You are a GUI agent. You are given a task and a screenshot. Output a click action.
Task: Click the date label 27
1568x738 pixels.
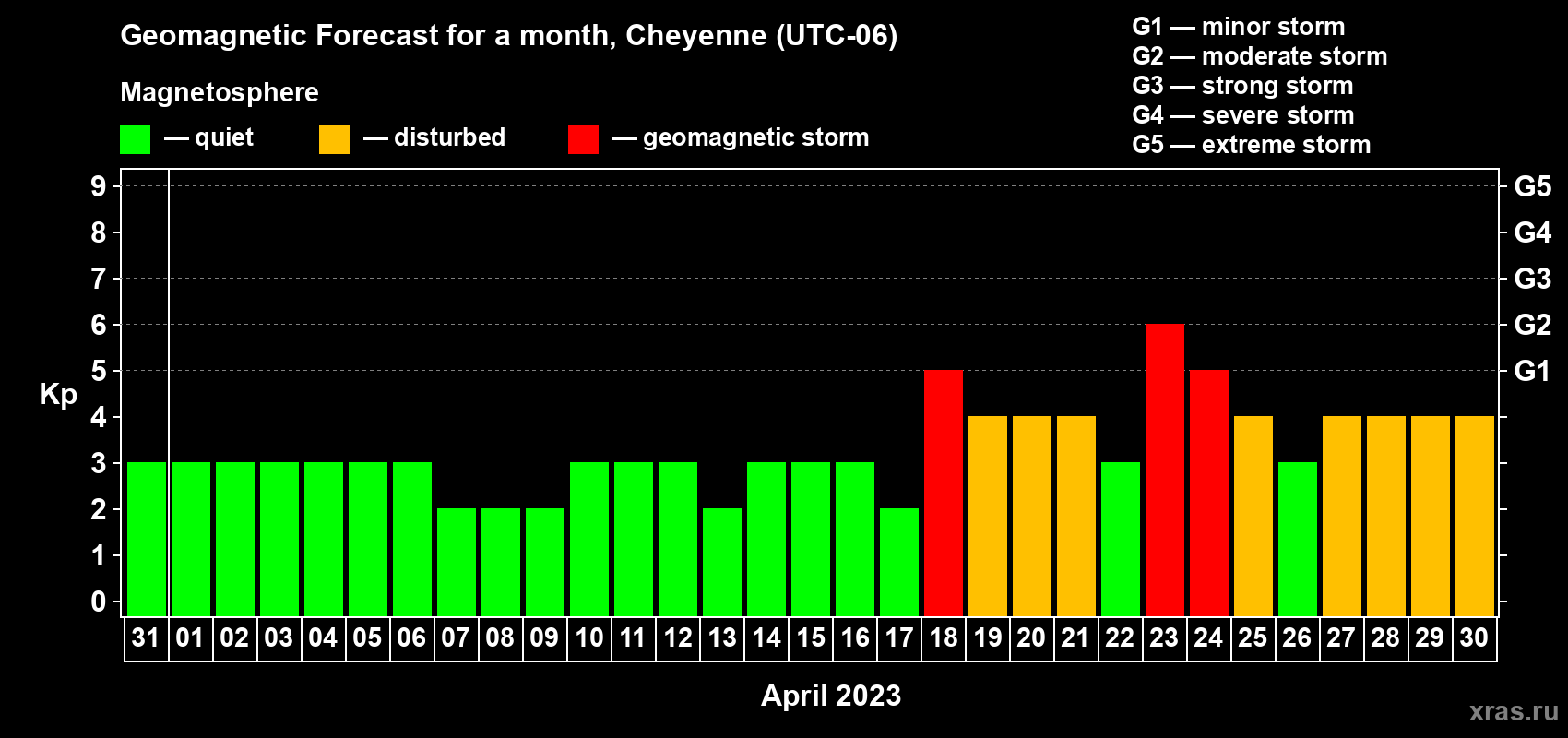1341,638
